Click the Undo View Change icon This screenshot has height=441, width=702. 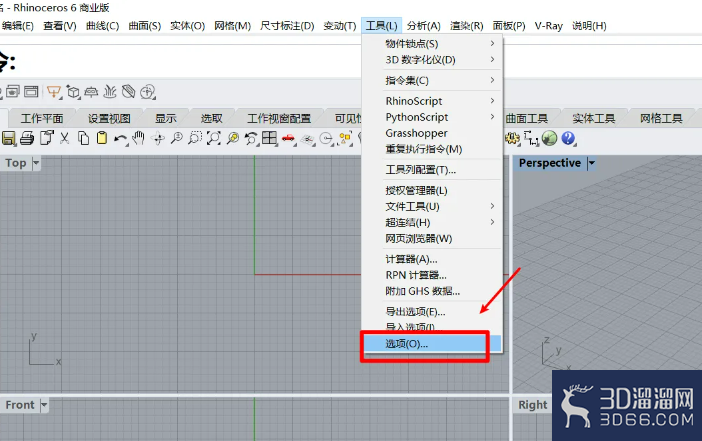click(x=251, y=138)
